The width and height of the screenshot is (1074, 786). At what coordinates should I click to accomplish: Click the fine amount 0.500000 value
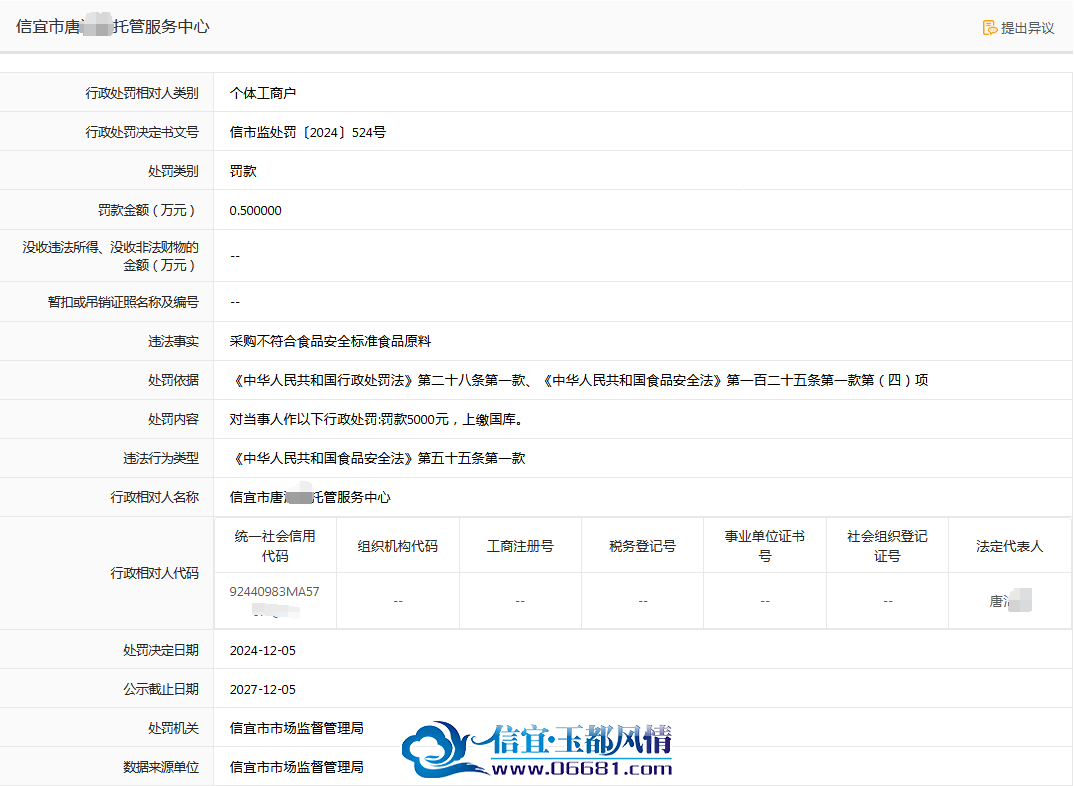coord(255,210)
